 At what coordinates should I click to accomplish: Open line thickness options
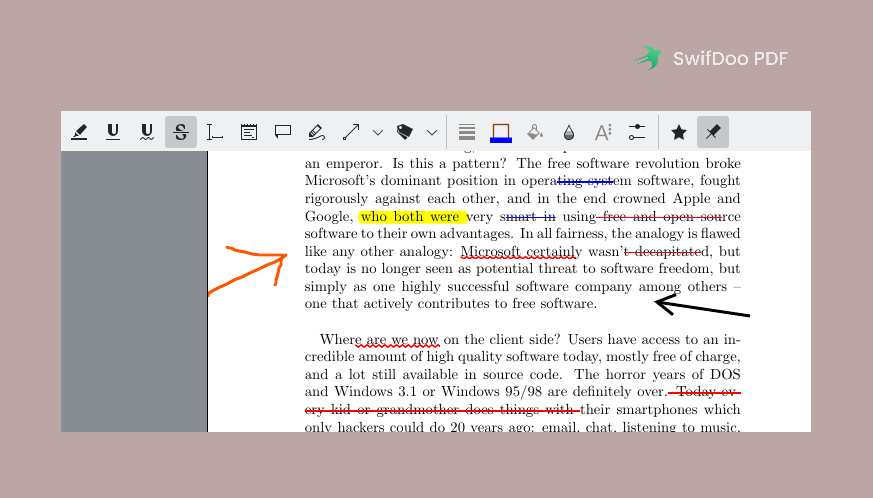[x=467, y=132]
